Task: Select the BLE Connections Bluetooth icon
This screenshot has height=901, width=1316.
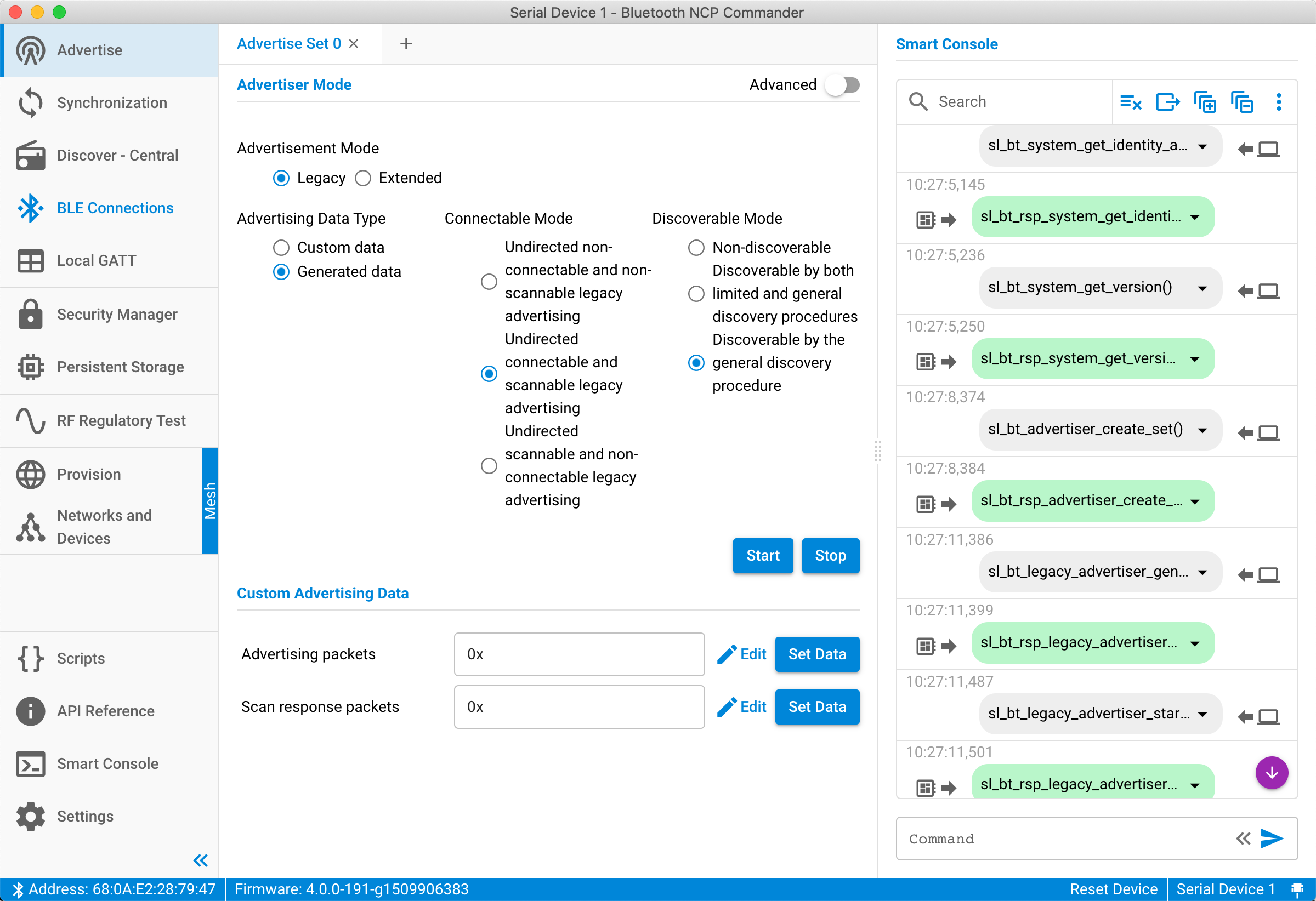Action: click(31, 208)
